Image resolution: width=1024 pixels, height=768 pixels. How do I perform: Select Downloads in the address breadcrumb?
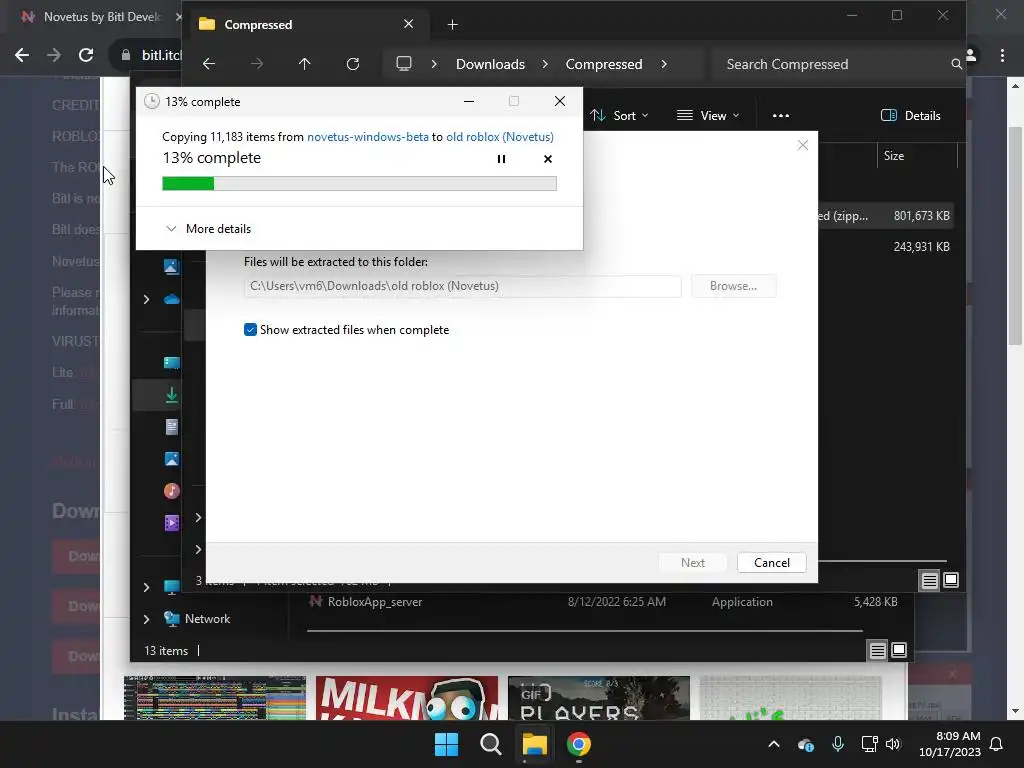[490, 64]
